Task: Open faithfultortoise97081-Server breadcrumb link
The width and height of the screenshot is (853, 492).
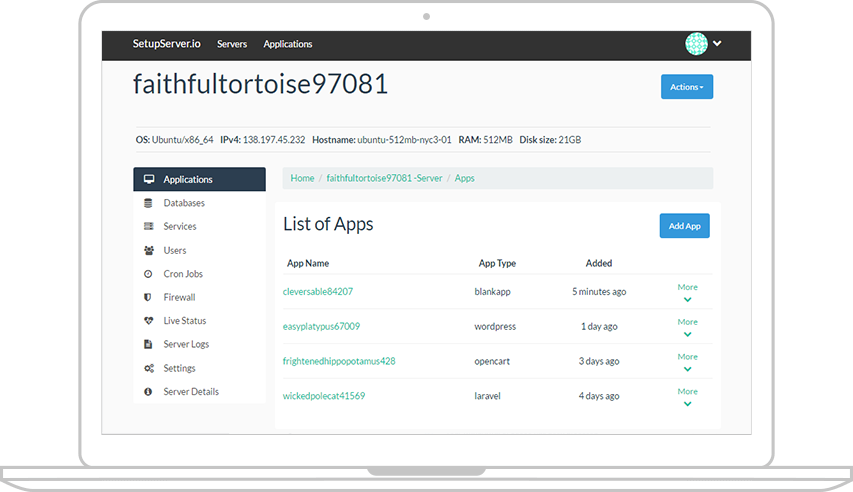Action: pos(384,178)
